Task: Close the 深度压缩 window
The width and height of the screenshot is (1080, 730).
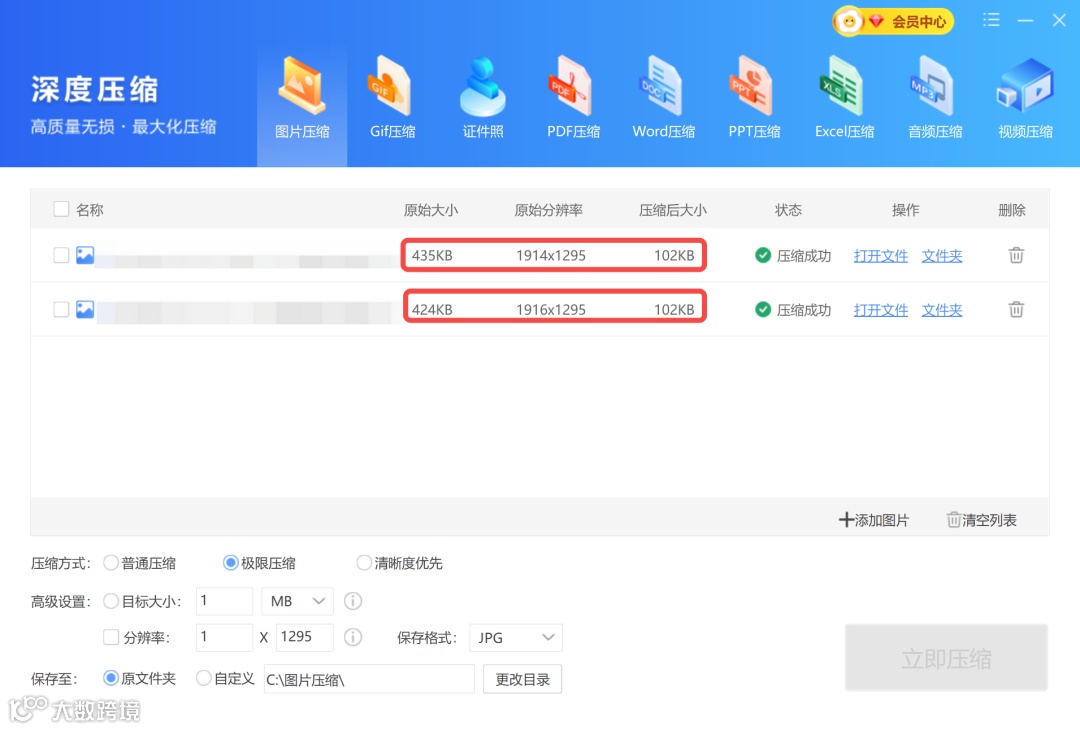Action: (x=1059, y=21)
